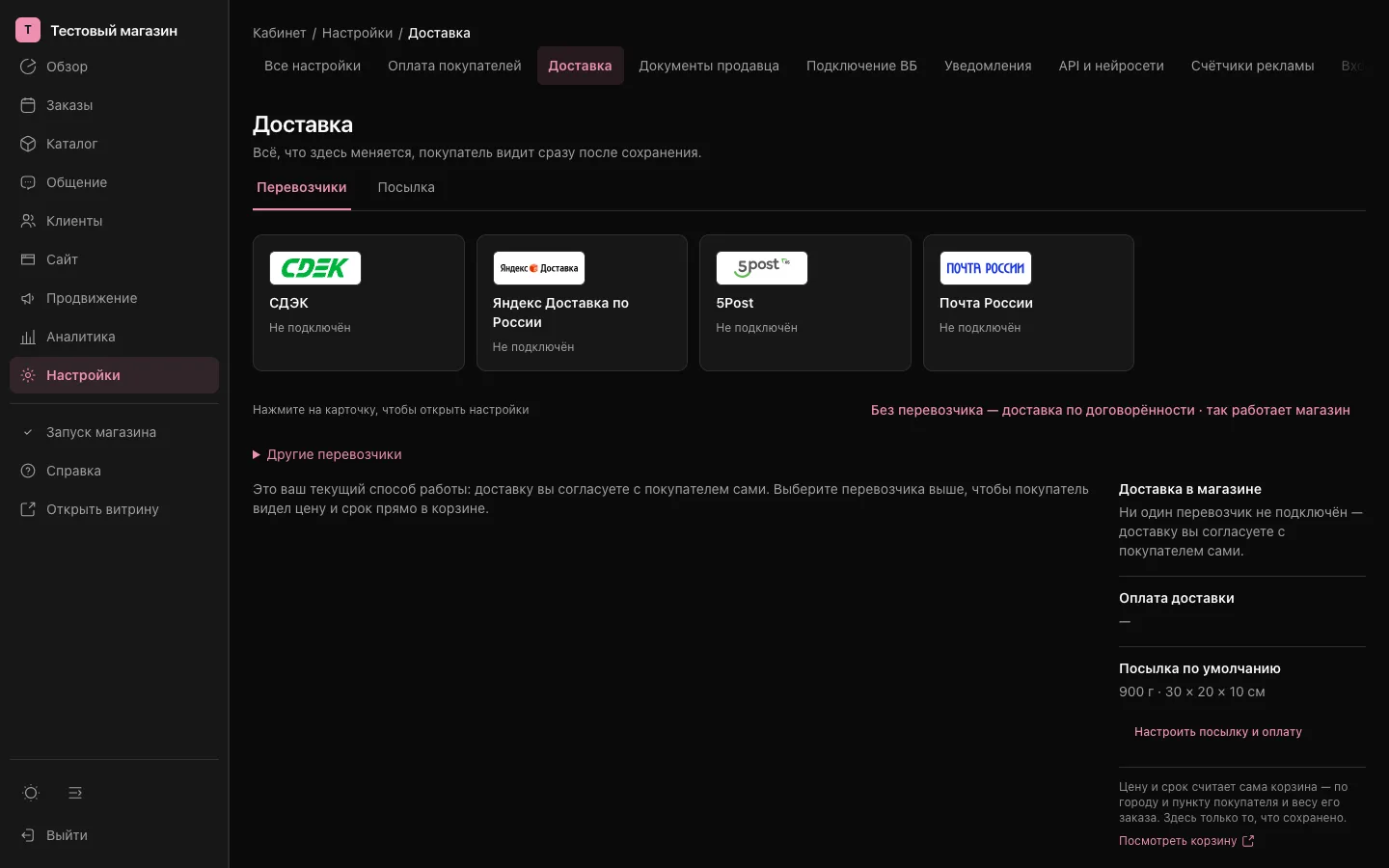Viewport: 1389px width, 868px height.
Task: Click the Клиенты people icon
Action: click(28, 221)
